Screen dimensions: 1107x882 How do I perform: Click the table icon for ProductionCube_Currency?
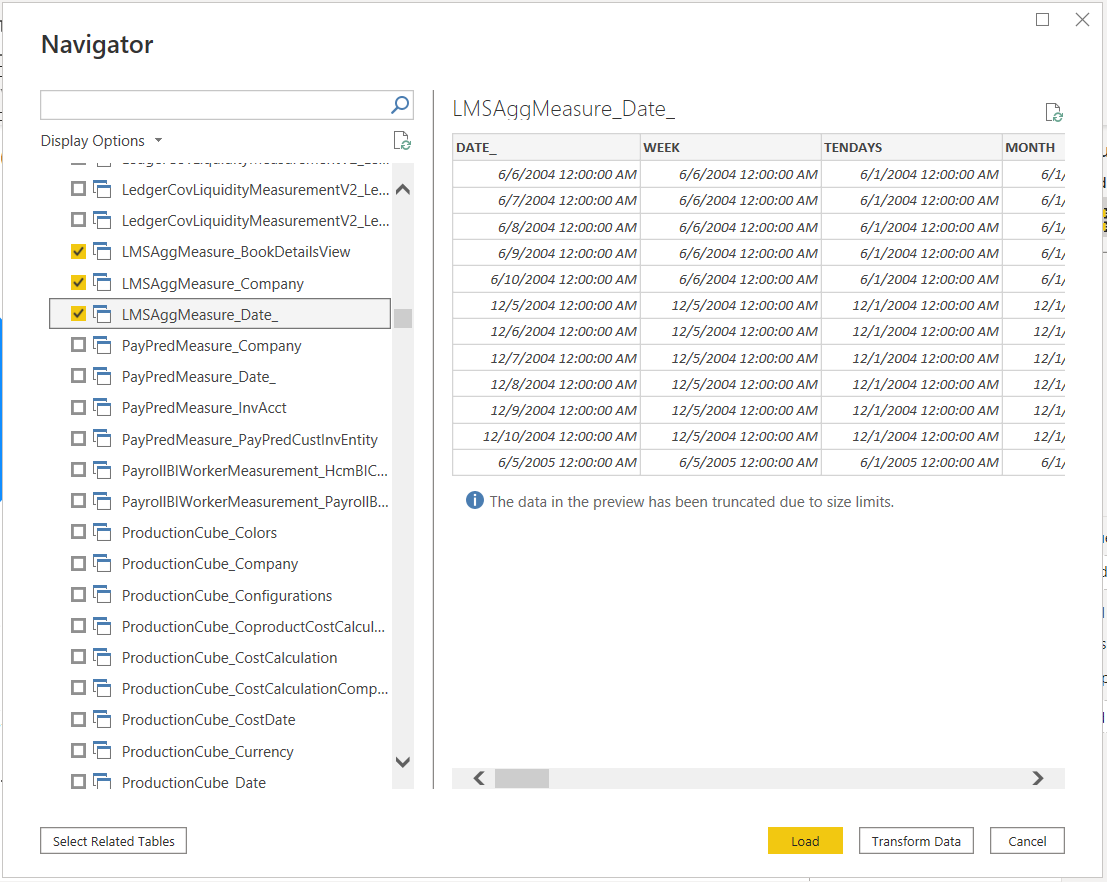click(102, 752)
